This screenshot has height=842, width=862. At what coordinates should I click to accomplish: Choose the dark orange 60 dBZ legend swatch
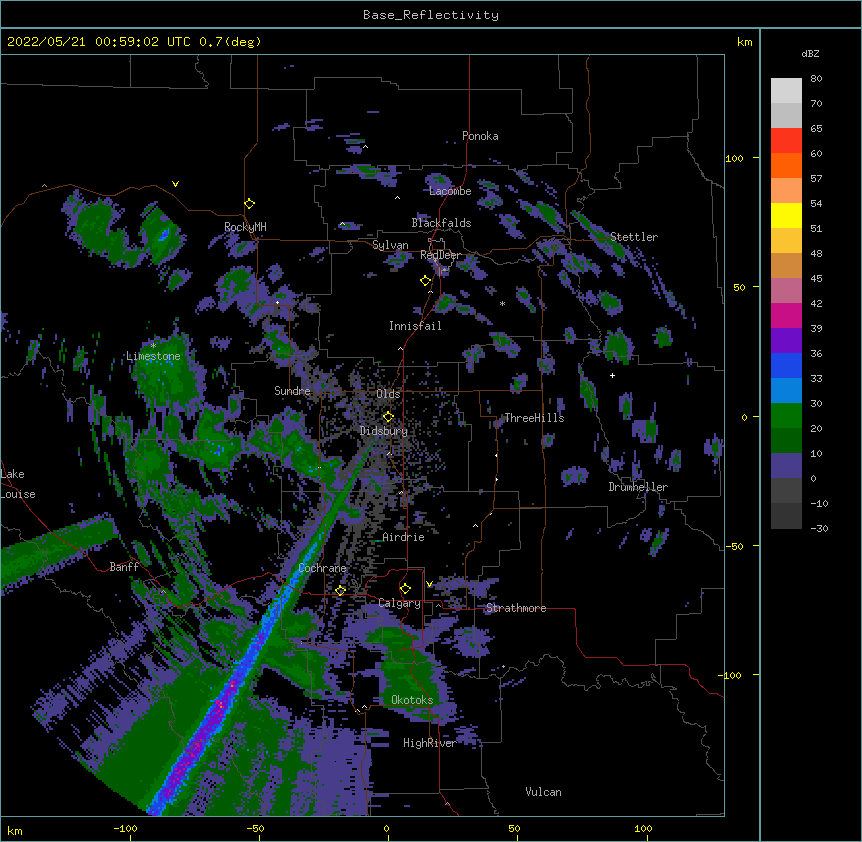coord(786,165)
